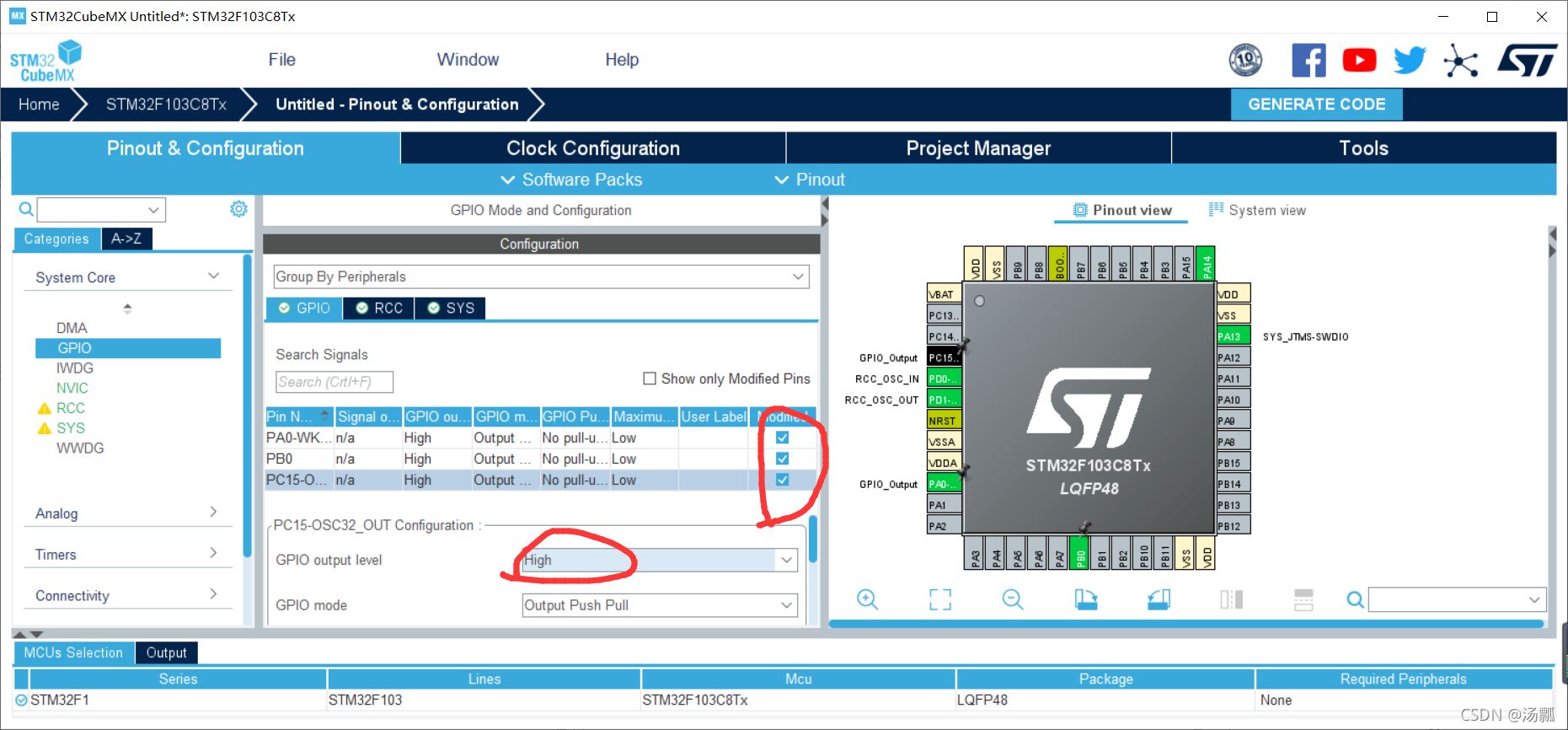1568x730 pixels.
Task: Open the File menu
Action: [282, 60]
